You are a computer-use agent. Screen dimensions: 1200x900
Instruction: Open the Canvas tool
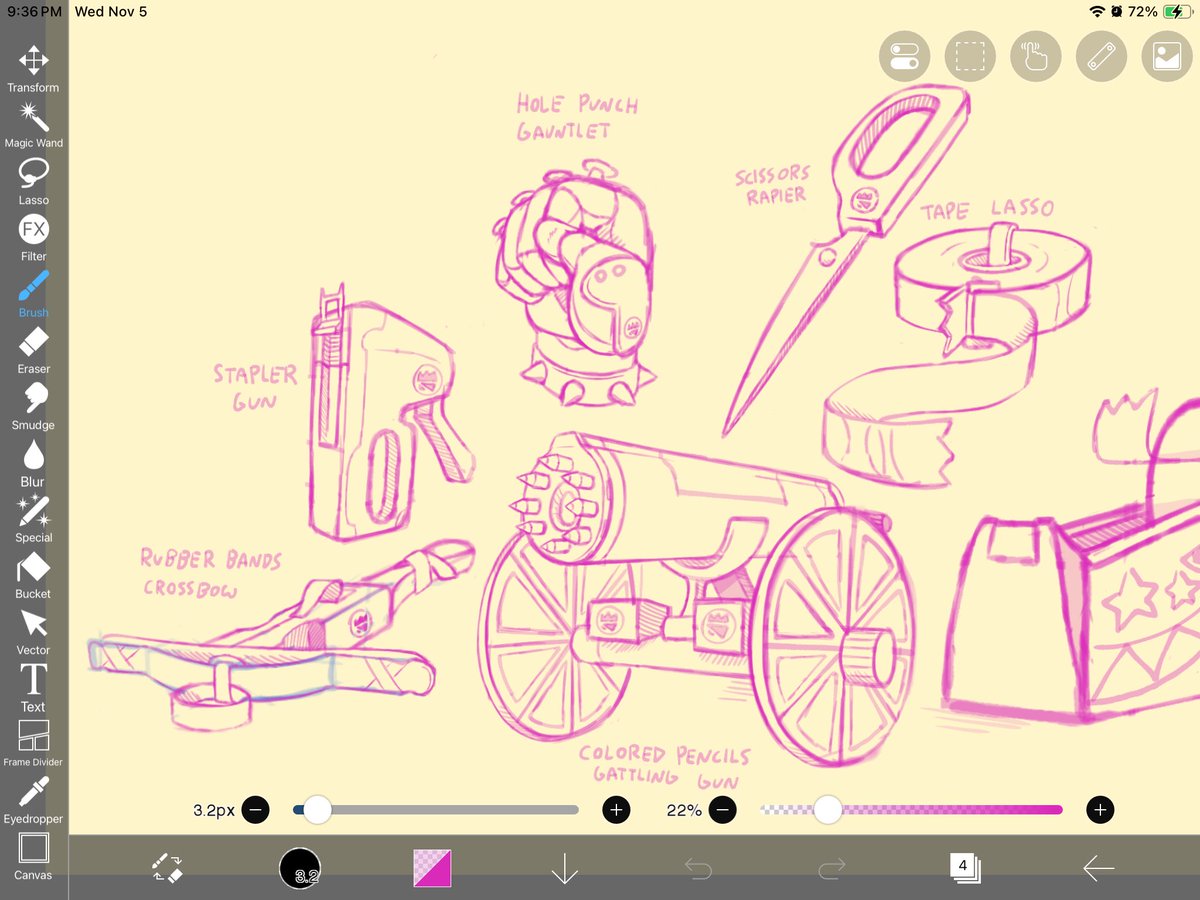33,856
